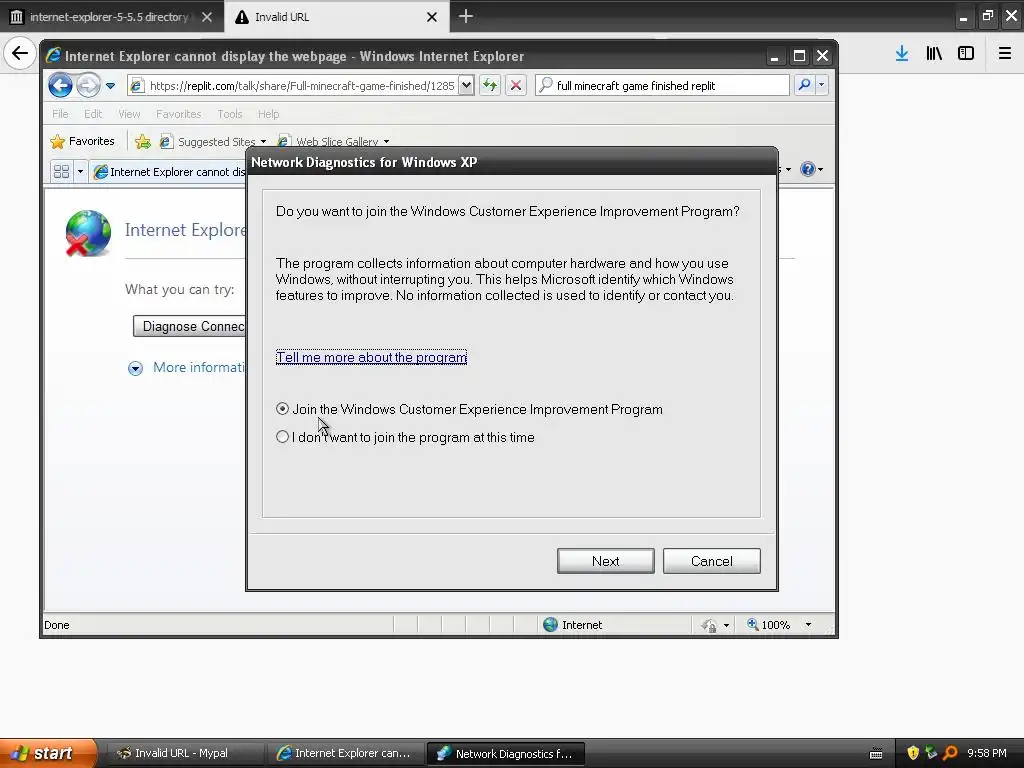
Task: Open the Tools menu in Internet Explorer
Action: pyautogui.click(x=230, y=114)
